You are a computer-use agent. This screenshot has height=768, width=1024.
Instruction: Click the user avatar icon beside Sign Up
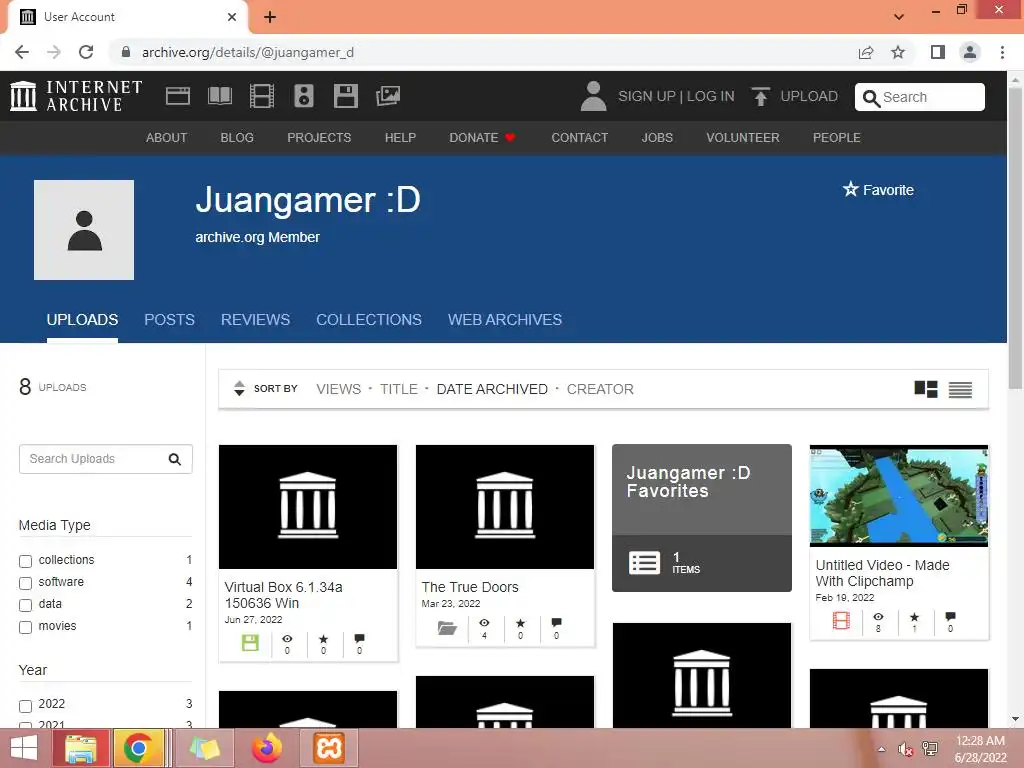tap(593, 96)
